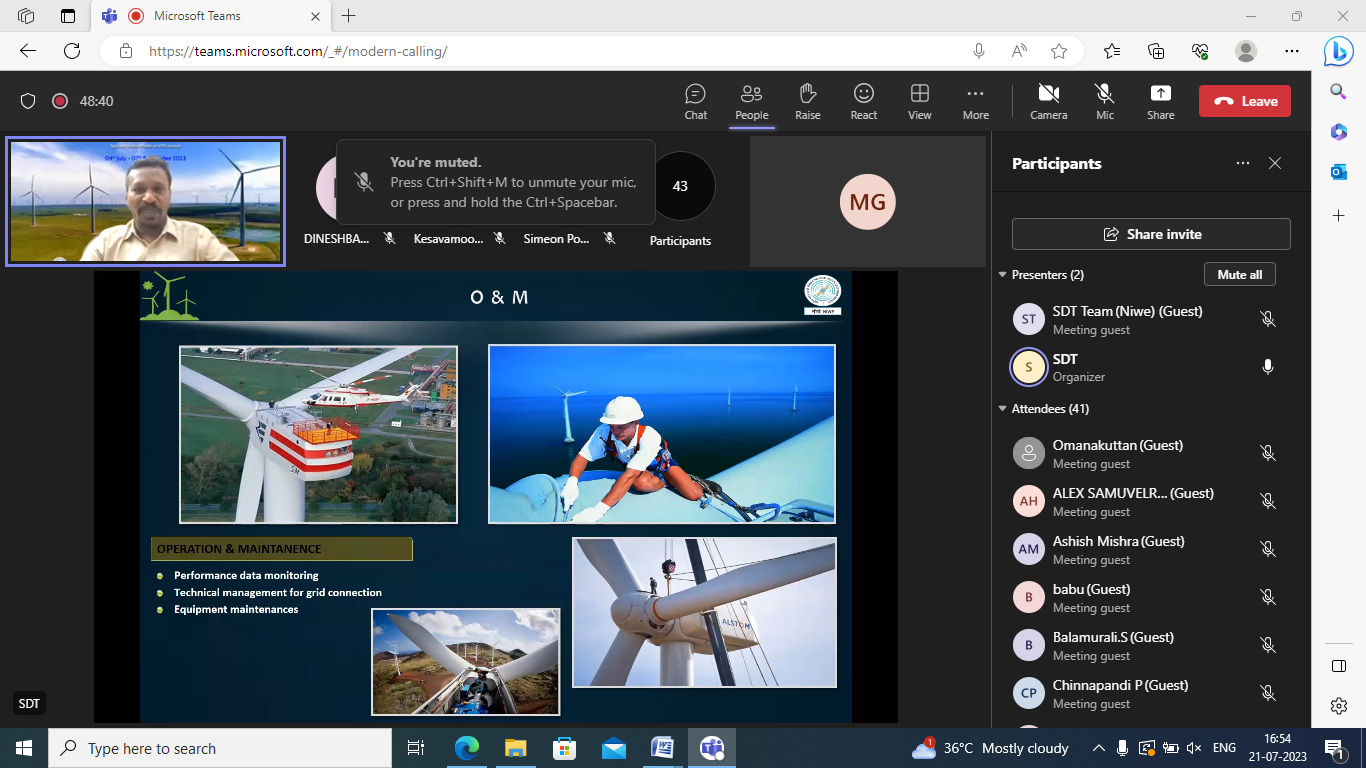Share your screen with Share icon
Screen dimensions: 1366x768
(x=1160, y=101)
